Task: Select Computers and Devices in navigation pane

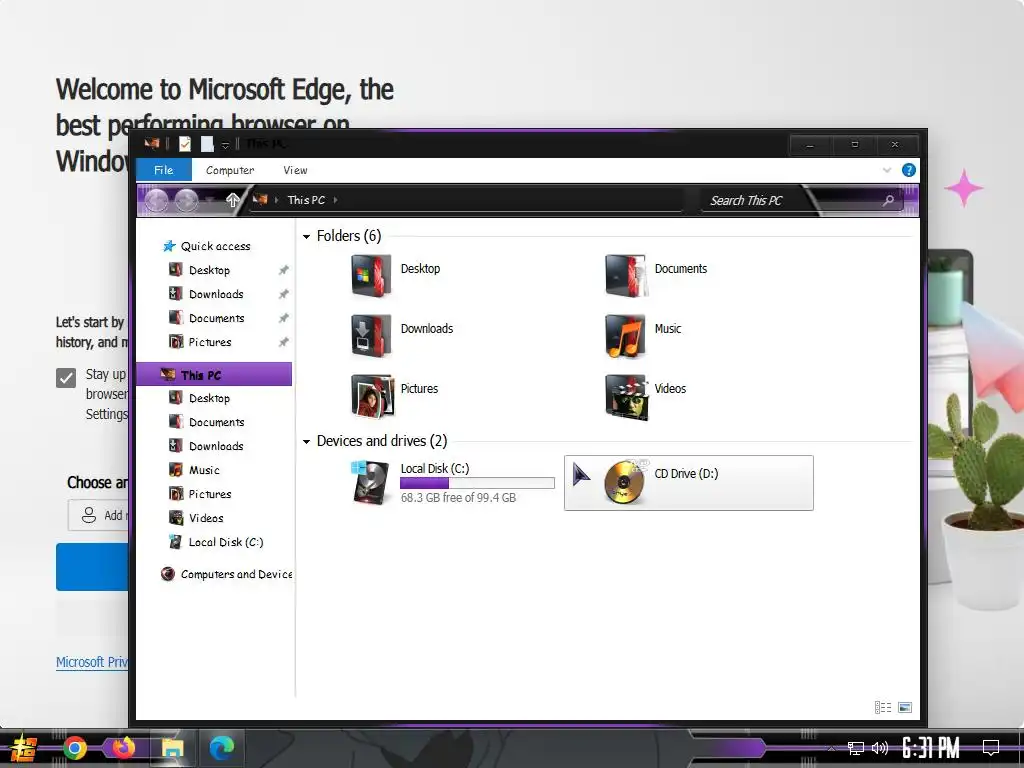Action: point(227,574)
